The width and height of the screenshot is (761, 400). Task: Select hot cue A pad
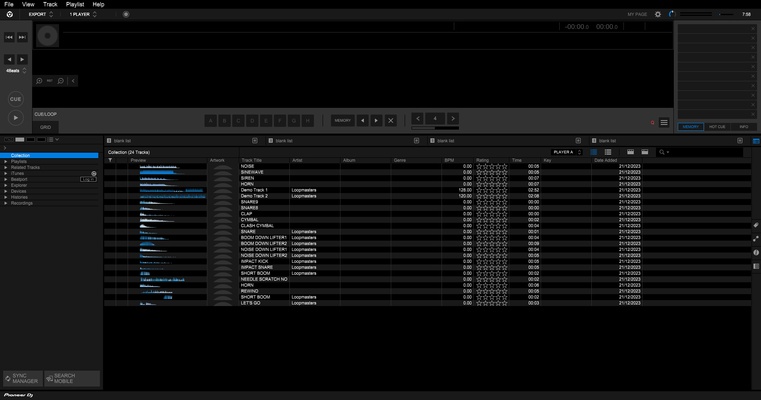[211, 120]
